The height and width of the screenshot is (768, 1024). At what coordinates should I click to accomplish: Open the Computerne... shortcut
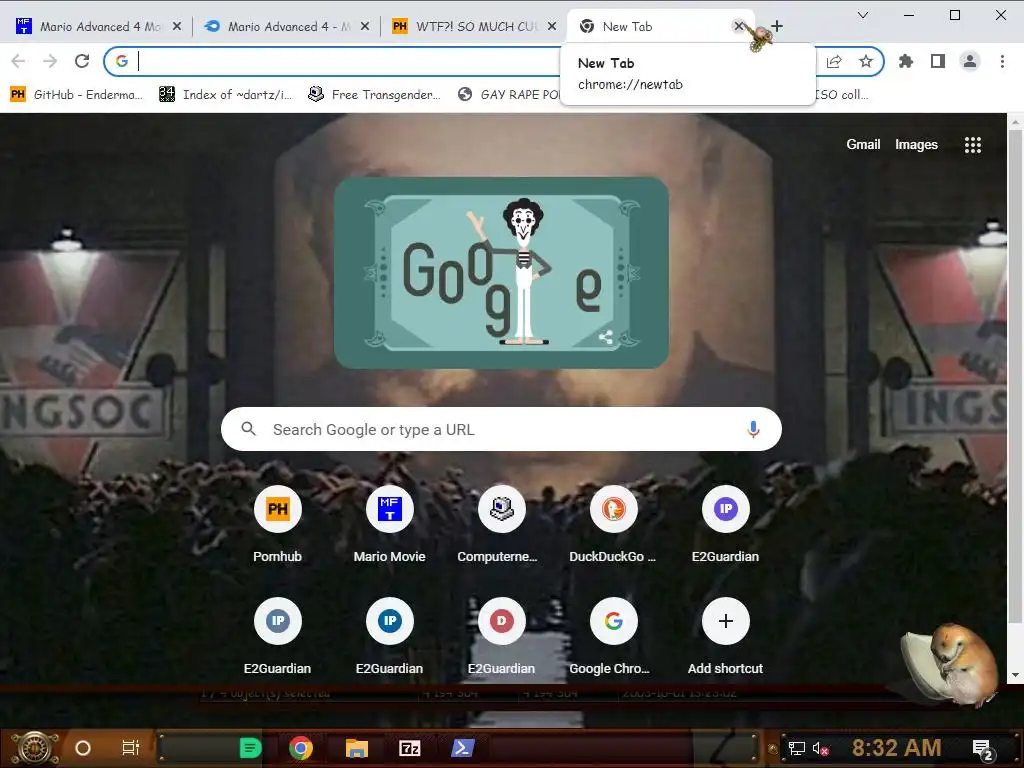[x=502, y=526]
